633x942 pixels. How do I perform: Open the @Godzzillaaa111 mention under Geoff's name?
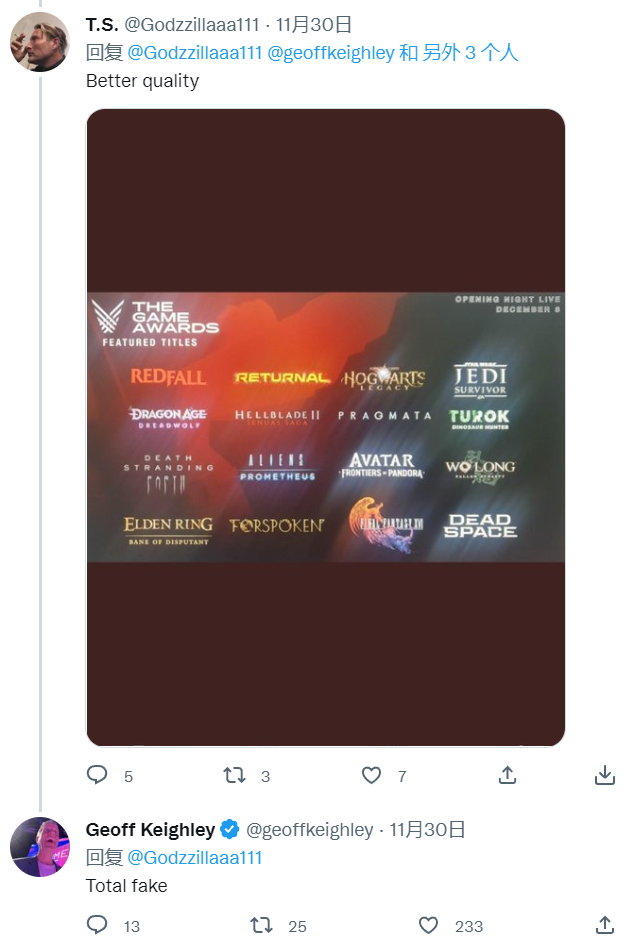coord(195,858)
